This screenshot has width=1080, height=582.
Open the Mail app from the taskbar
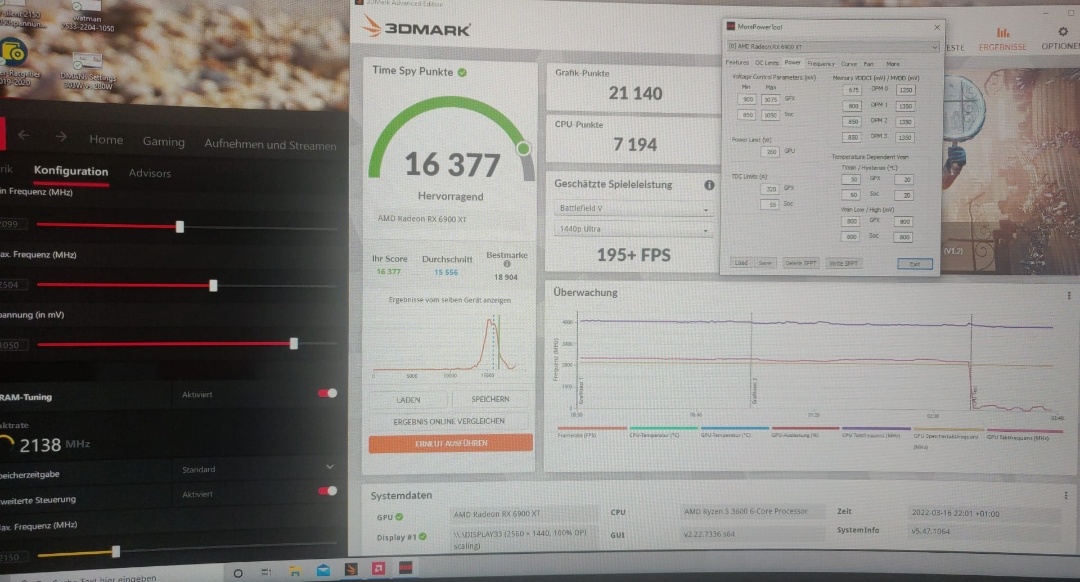323,570
